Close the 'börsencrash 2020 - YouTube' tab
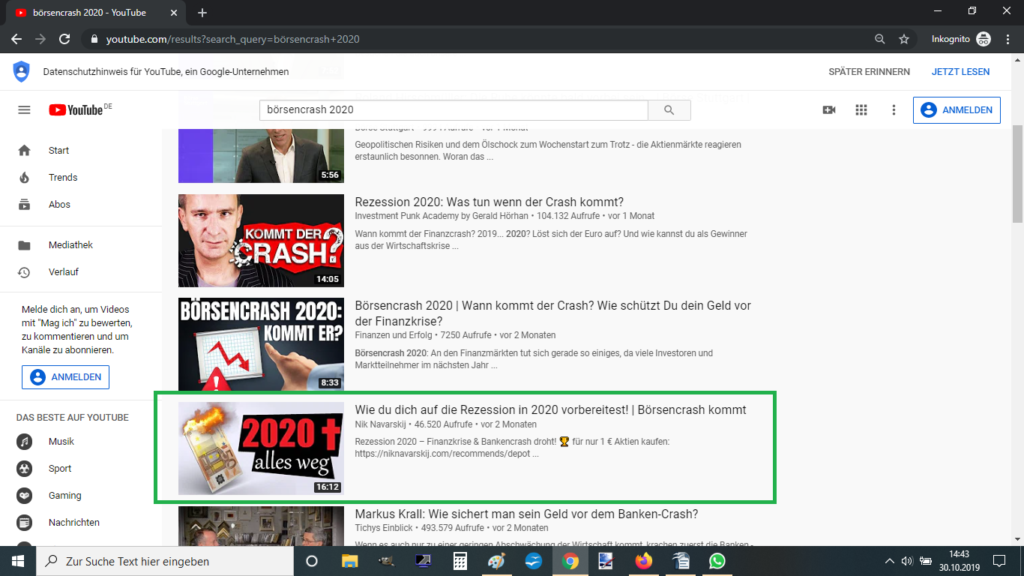The height and width of the screenshot is (576, 1024). point(174,12)
